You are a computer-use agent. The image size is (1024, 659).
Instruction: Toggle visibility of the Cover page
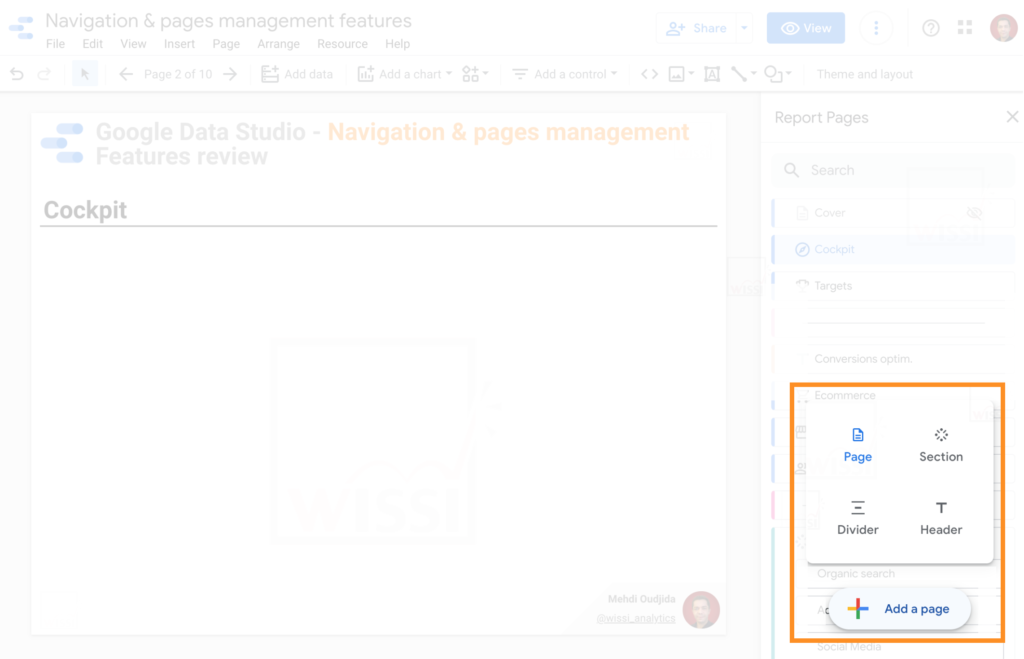974,213
